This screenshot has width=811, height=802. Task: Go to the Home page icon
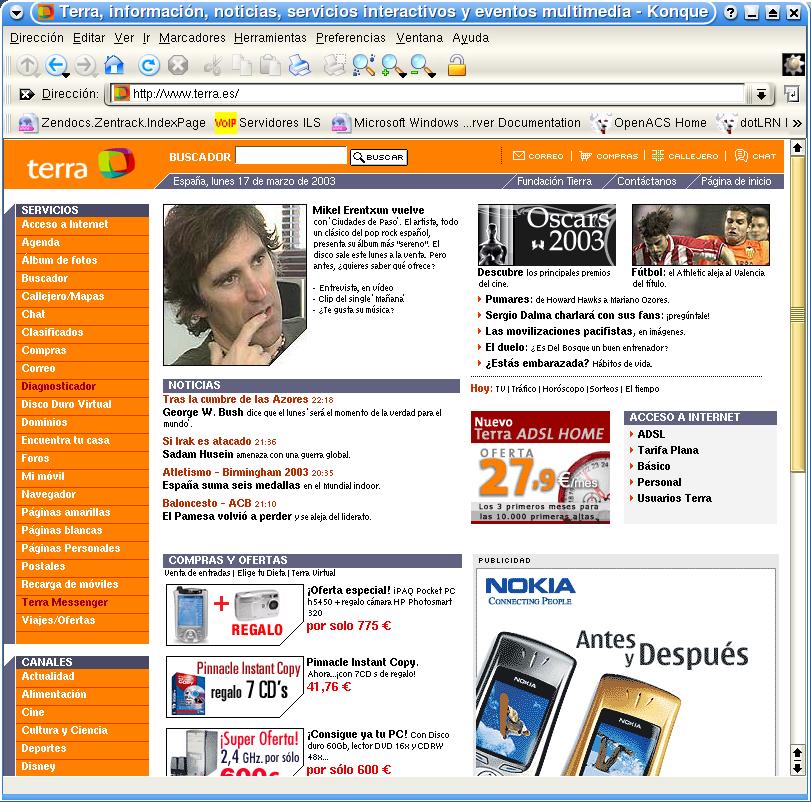click(114, 66)
